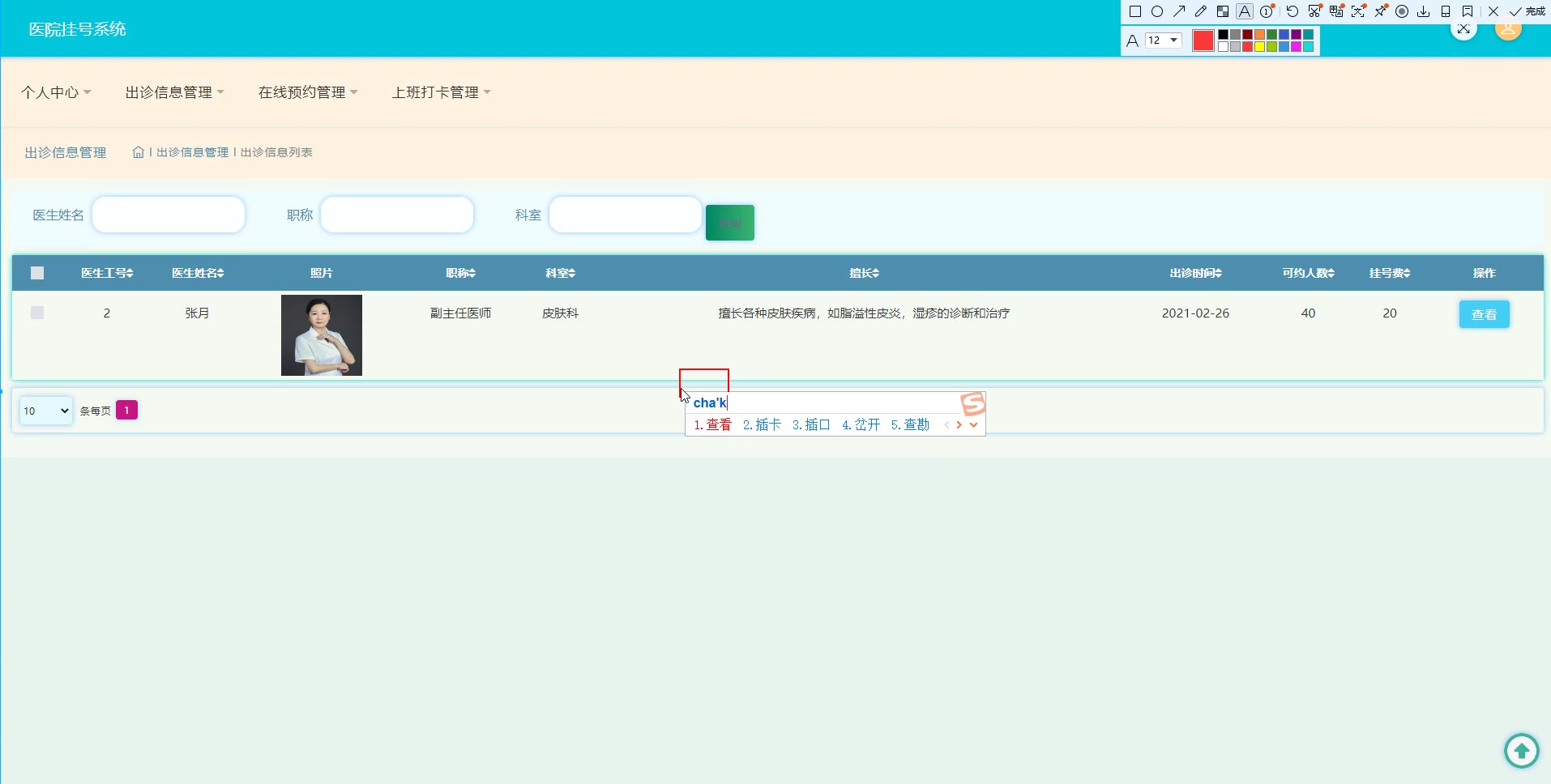This screenshot has width=1551, height=784.
Task: Click the 出诊信息管理 breadcrumb link
Action: point(192,152)
